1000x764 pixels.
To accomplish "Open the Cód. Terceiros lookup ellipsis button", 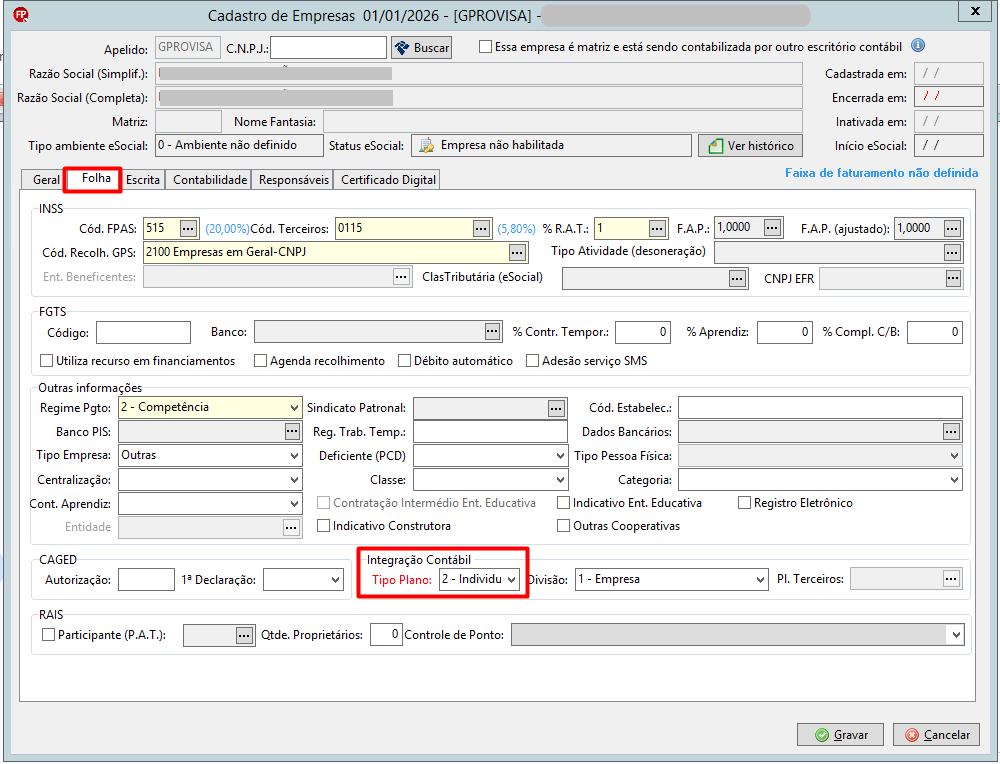I will [482, 228].
